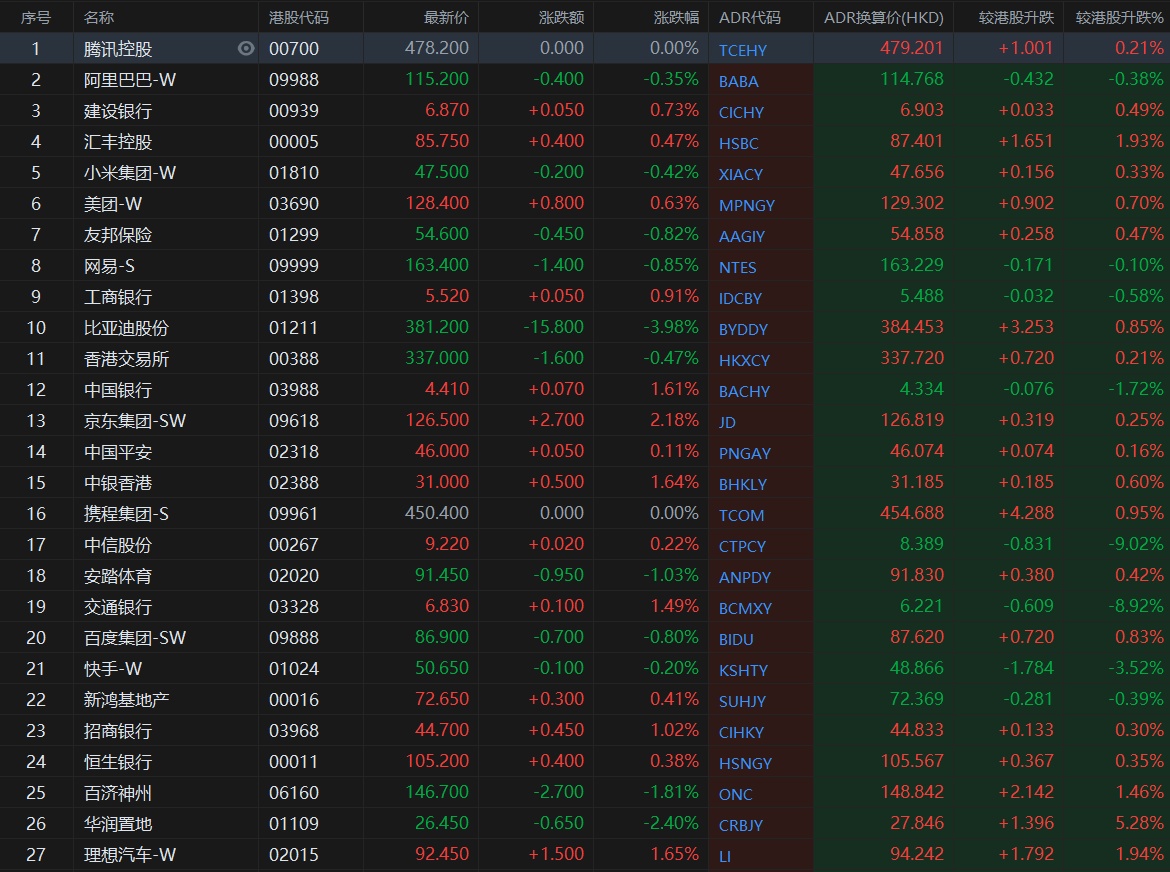Select the 理想汽车-W row
1170x872 pixels.
pyautogui.click(x=130, y=855)
